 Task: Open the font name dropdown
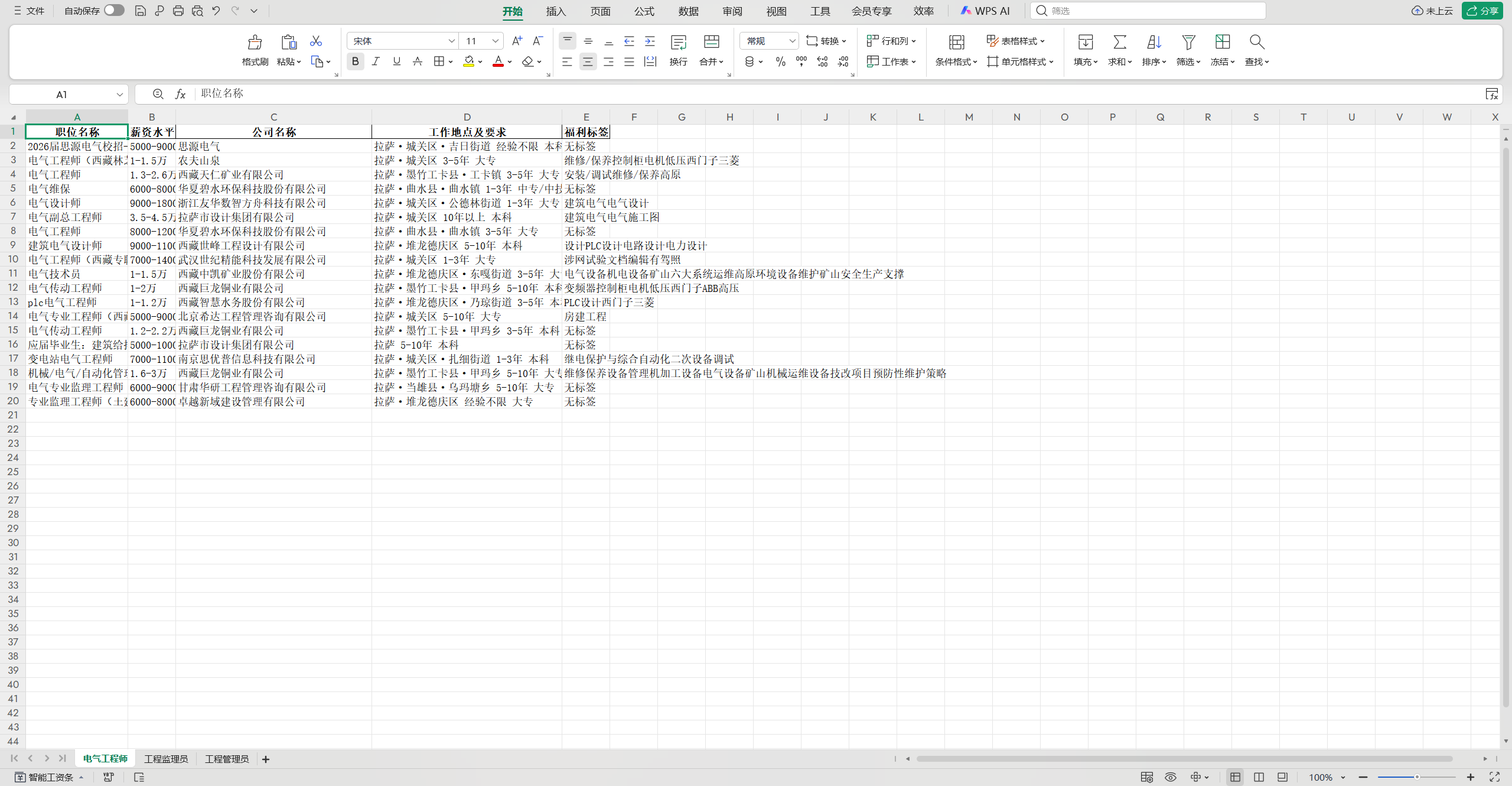[x=451, y=41]
